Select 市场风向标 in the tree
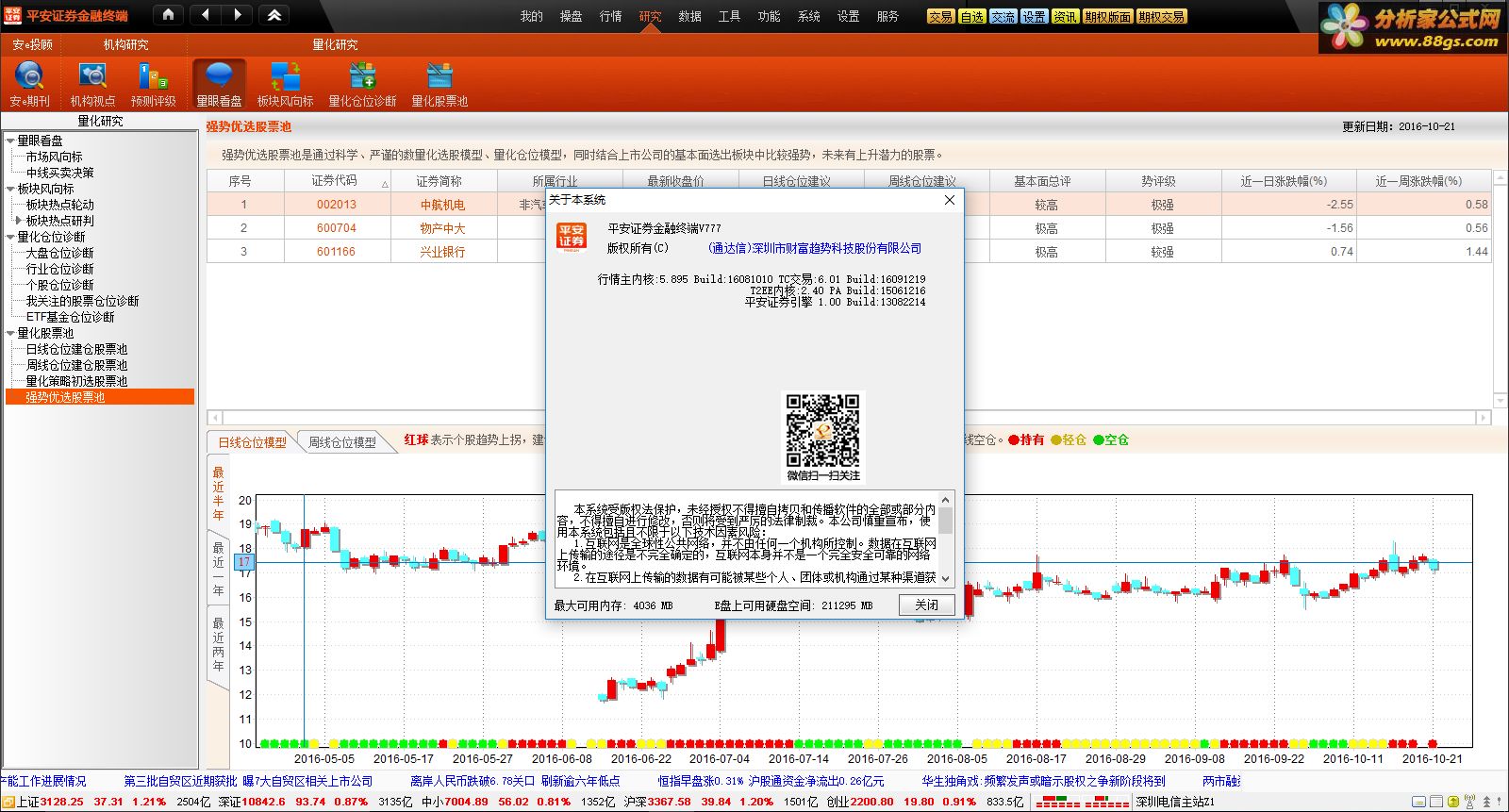This screenshot has height=812, width=1509. tap(54, 157)
